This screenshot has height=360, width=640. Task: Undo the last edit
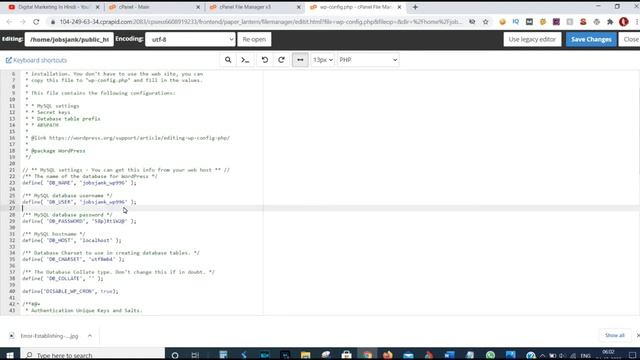(x=264, y=60)
